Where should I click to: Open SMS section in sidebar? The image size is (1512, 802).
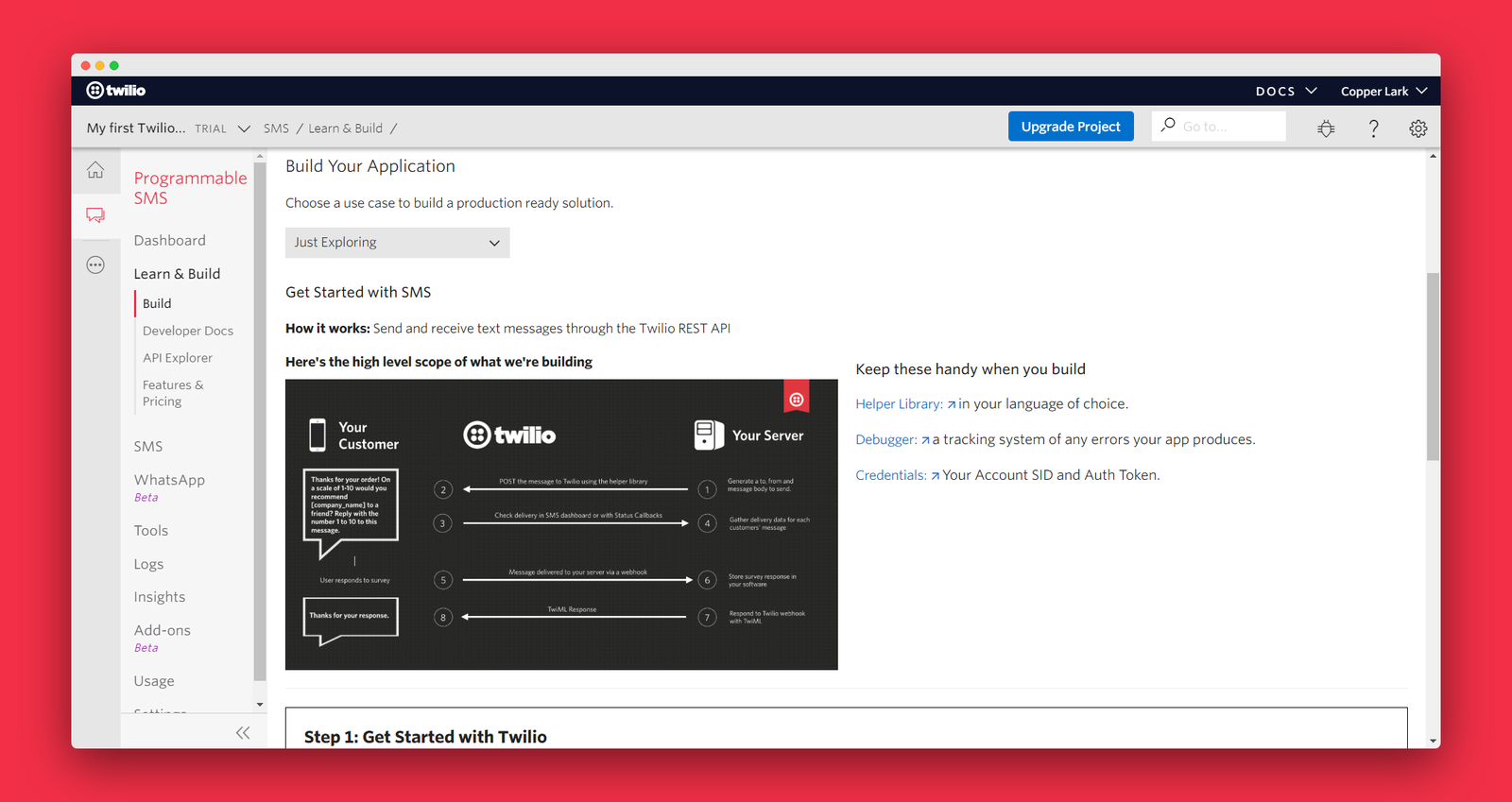(x=148, y=447)
